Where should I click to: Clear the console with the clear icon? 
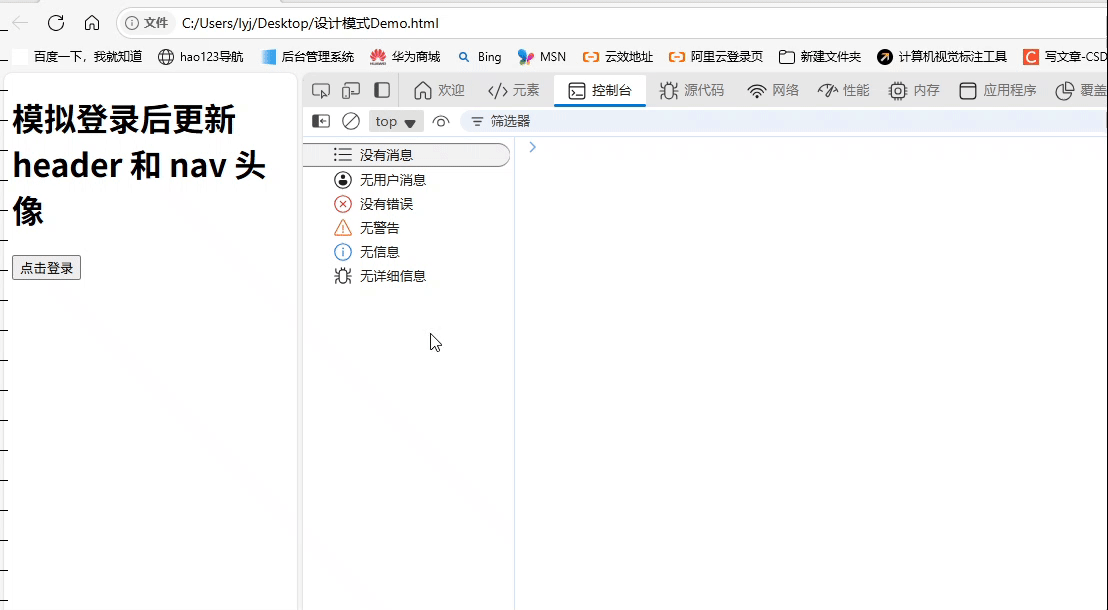[351, 121]
